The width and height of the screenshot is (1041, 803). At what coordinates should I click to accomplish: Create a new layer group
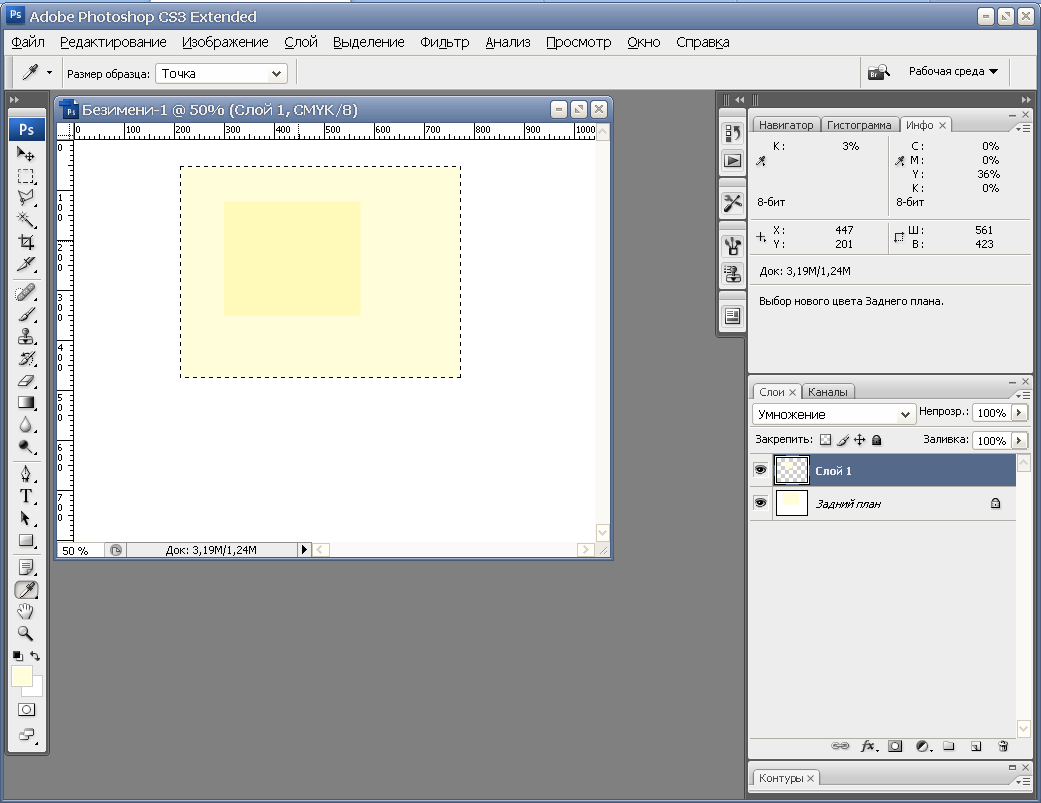pyautogui.click(x=949, y=746)
